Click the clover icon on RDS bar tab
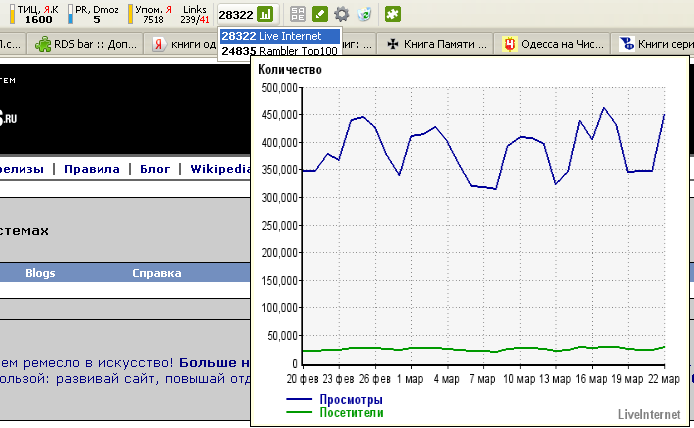Viewport: 694px width, 428px height. click(43, 44)
